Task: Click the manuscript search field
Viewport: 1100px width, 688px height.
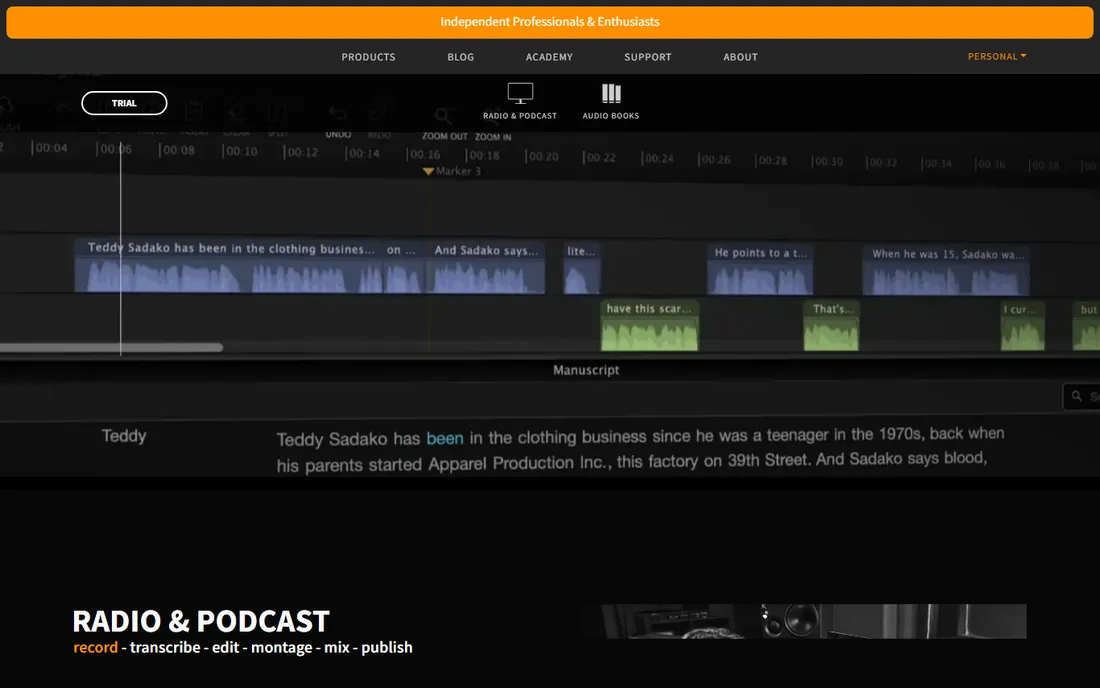Action: (1081, 396)
